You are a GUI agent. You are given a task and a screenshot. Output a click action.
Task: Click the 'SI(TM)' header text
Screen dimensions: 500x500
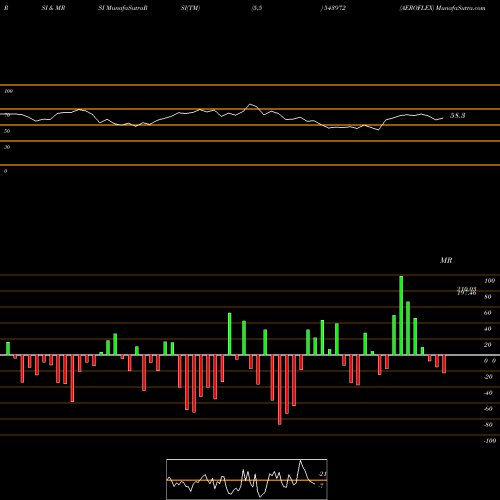190,8
